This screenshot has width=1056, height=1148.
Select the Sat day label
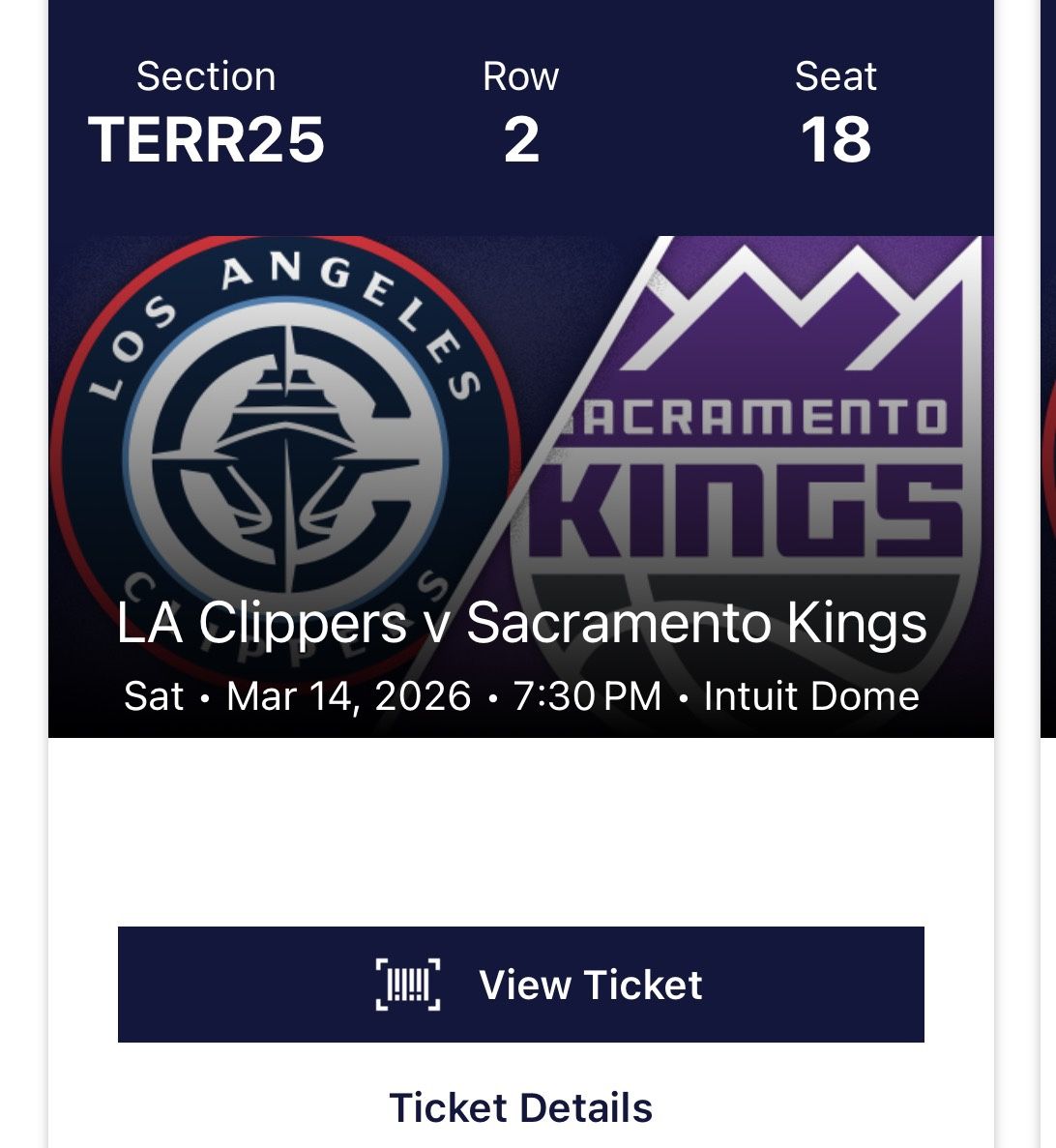click(x=154, y=696)
